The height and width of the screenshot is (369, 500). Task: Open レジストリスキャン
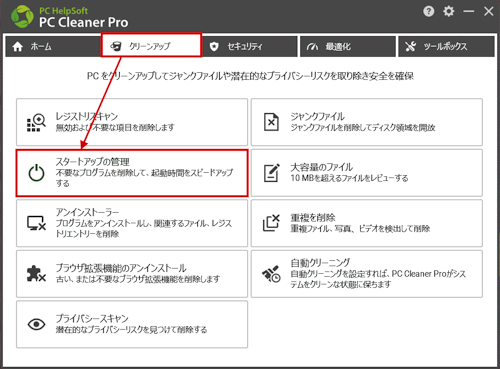point(132,122)
